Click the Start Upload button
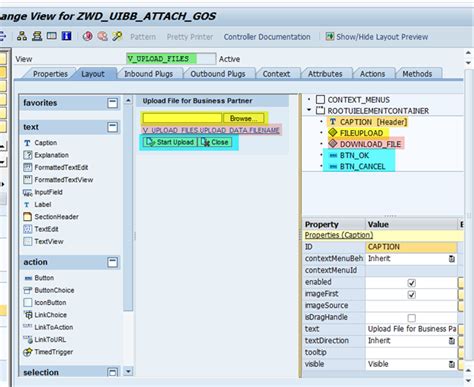This screenshot has width=474, height=387. click(x=170, y=142)
